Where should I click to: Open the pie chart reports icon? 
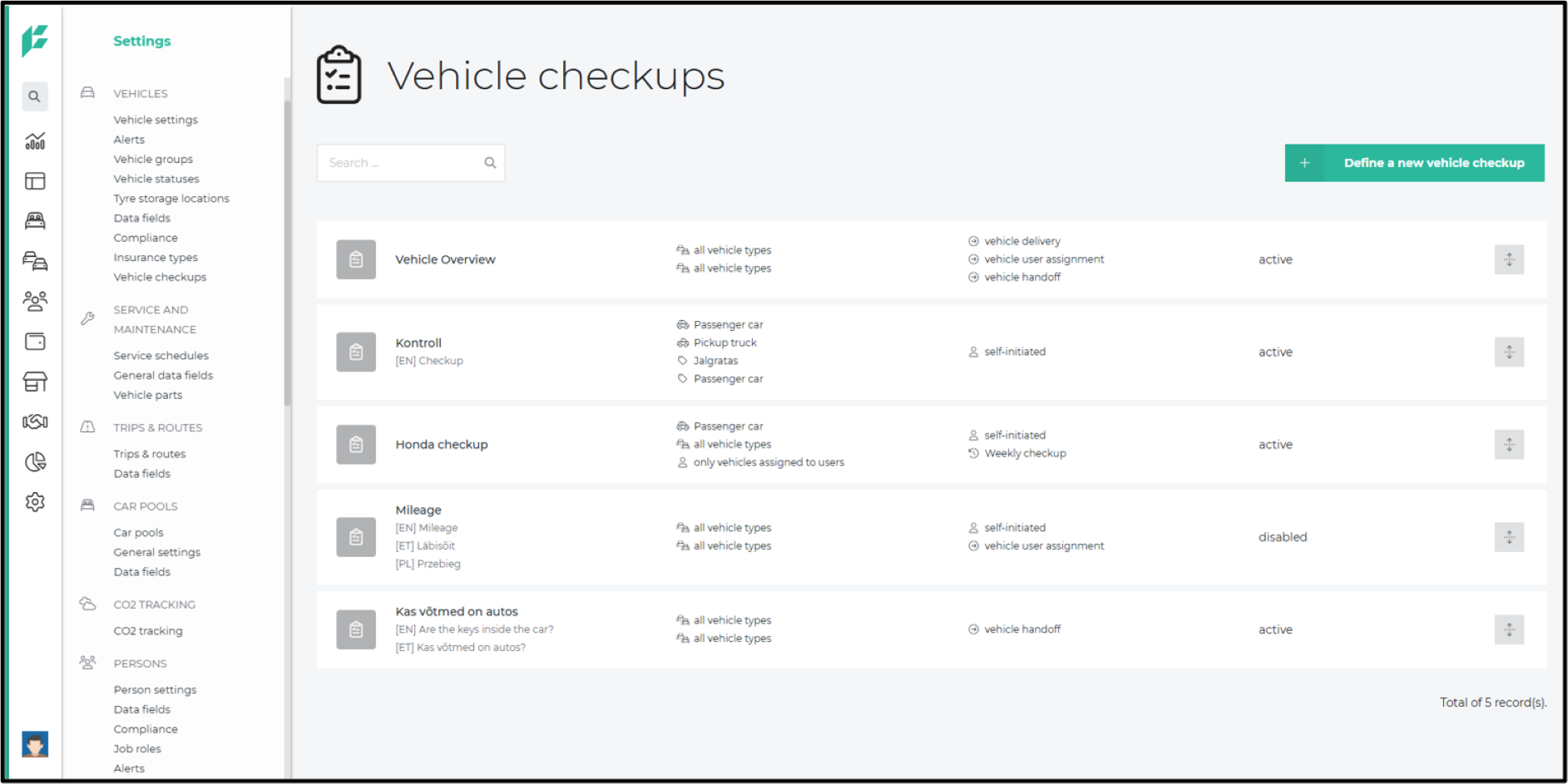point(35,462)
